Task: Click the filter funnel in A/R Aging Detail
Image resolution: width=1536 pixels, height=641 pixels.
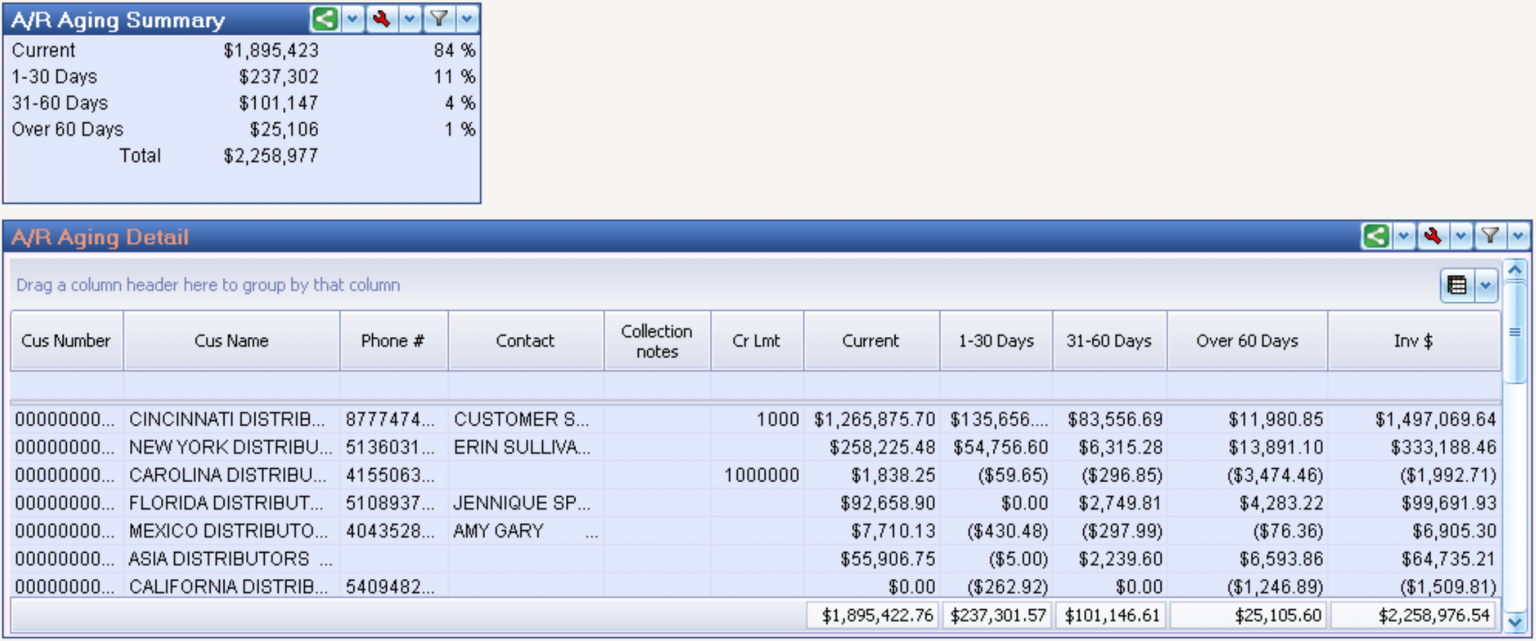Action: [x=1490, y=236]
